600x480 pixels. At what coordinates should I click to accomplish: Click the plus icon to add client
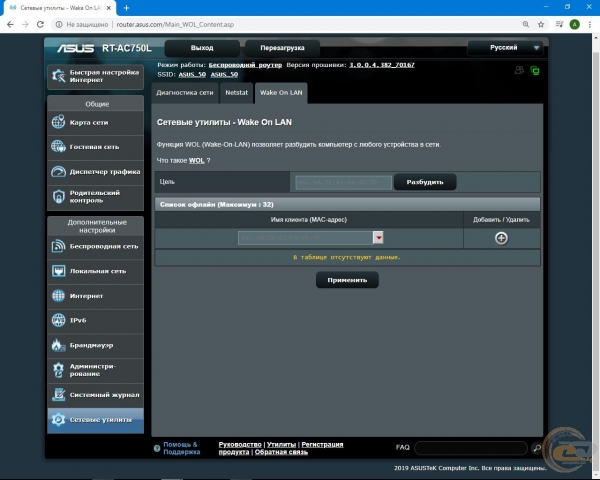(x=501, y=238)
